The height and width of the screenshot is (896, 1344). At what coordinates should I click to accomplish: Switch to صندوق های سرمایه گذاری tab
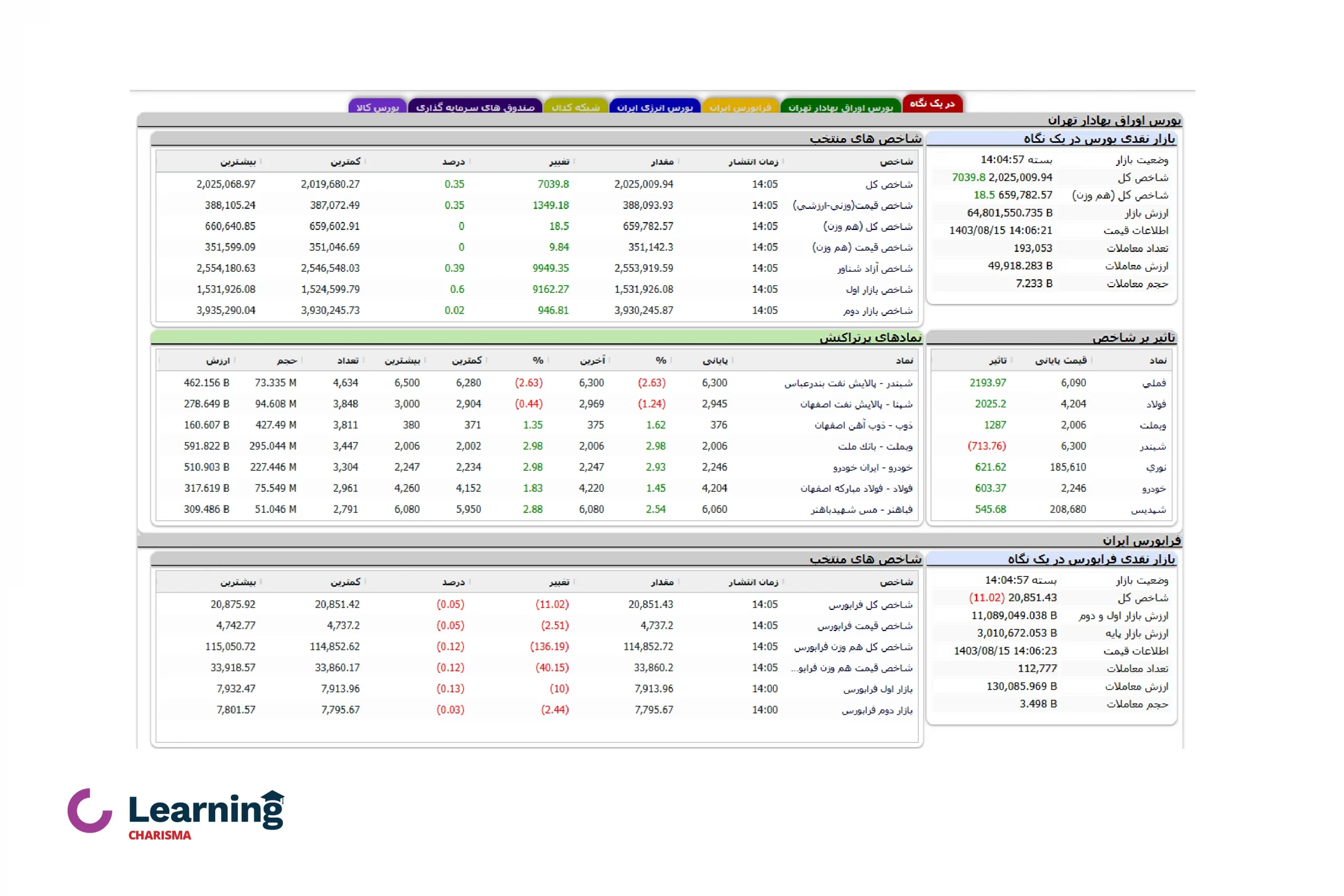(475, 107)
